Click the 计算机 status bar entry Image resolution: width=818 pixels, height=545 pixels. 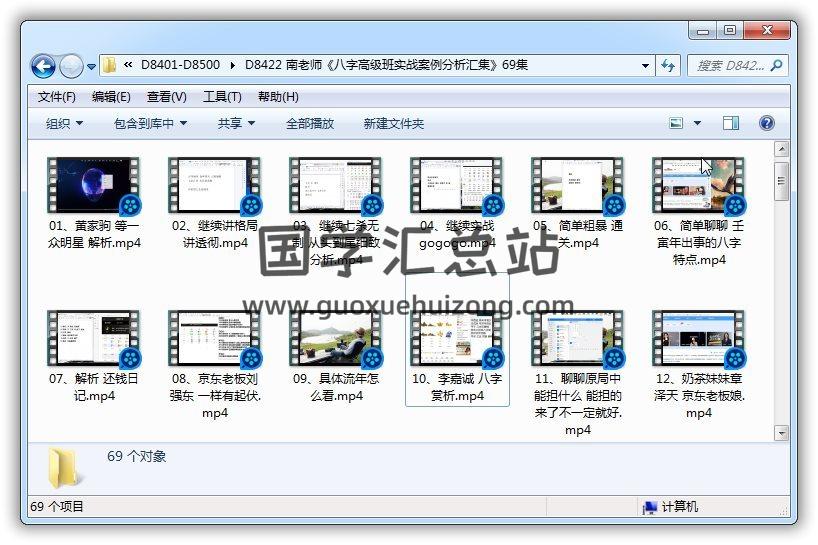coord(670,506)
